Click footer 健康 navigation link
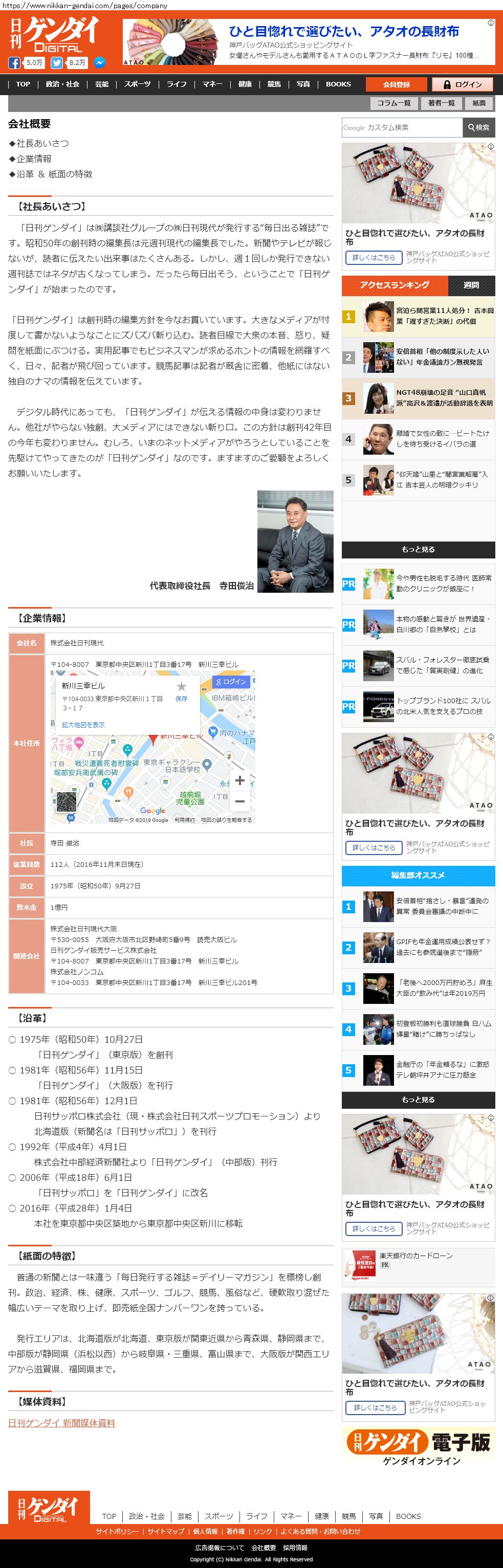 322,1516
